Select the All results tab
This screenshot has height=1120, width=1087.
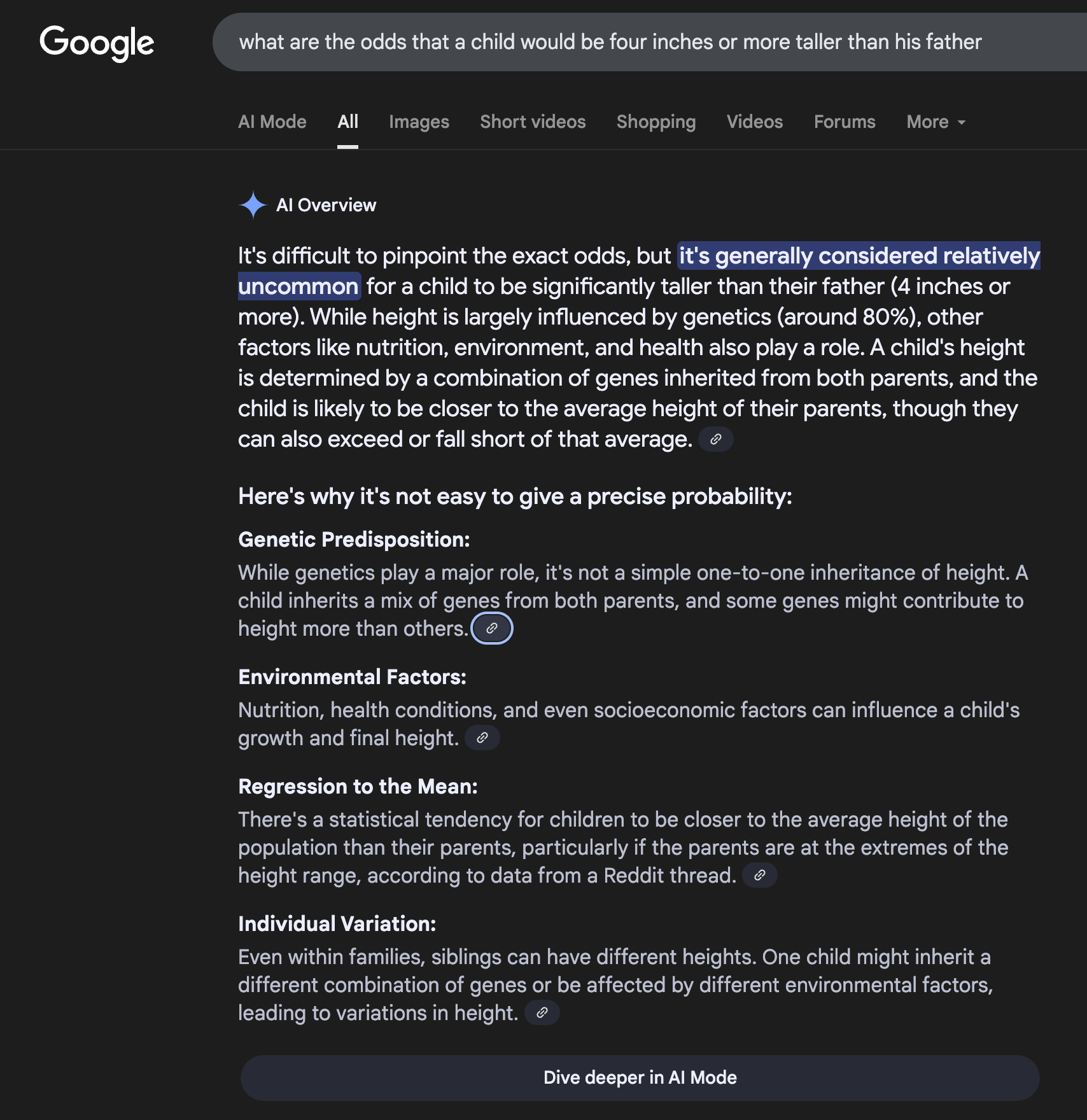(x=348, y=122)
